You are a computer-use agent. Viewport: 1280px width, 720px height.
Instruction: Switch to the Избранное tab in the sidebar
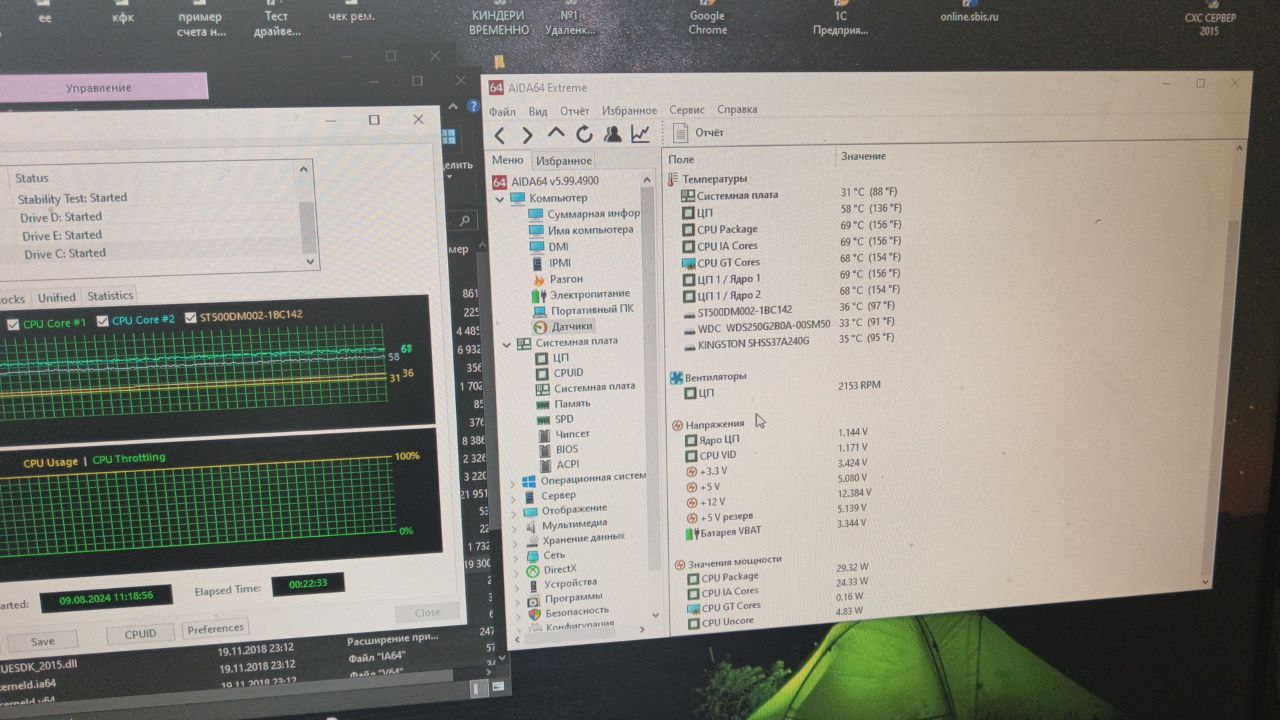(563, 160)
